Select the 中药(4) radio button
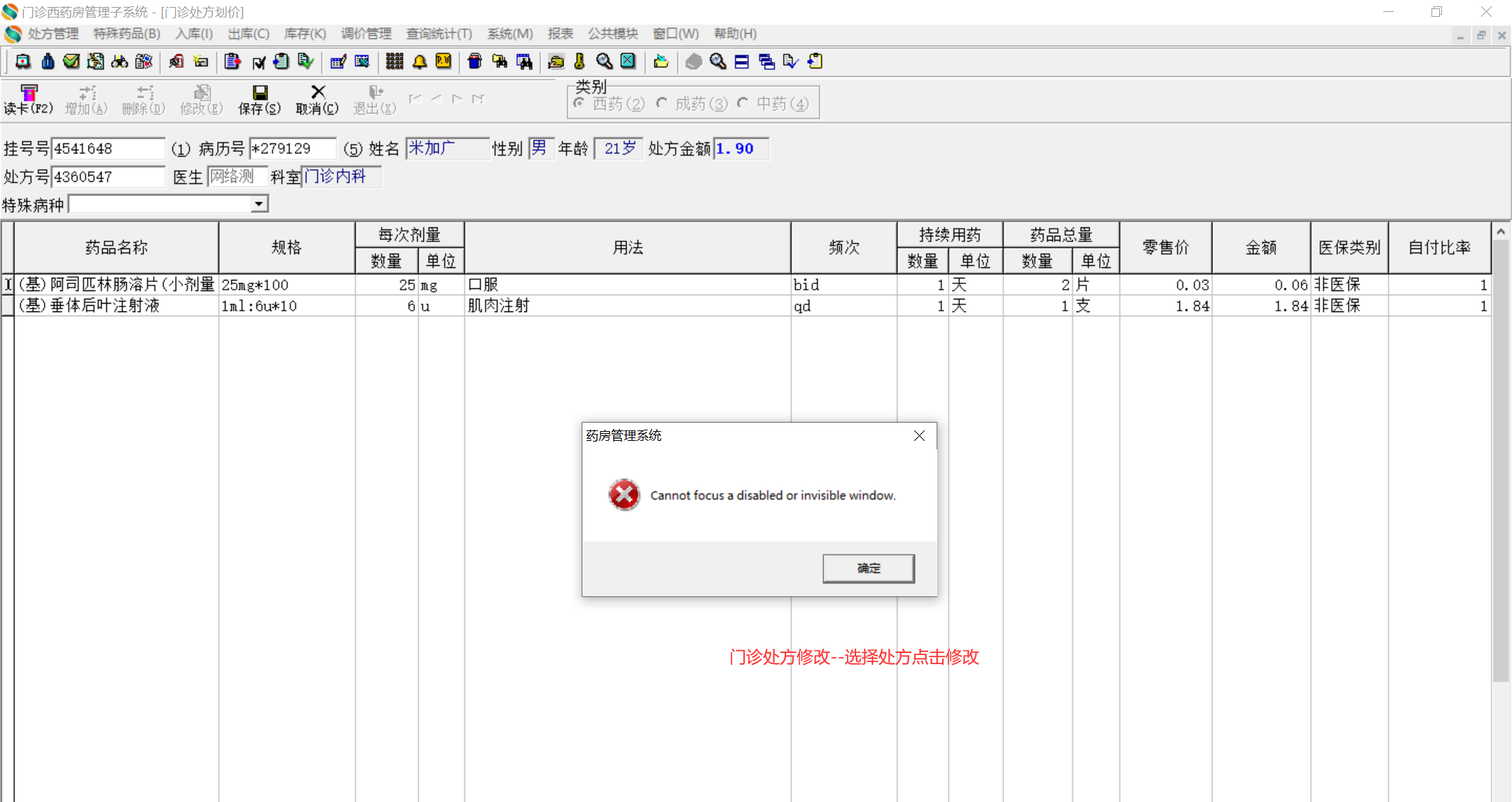Viewport: 1512px width, 802px height. point(743,104)
